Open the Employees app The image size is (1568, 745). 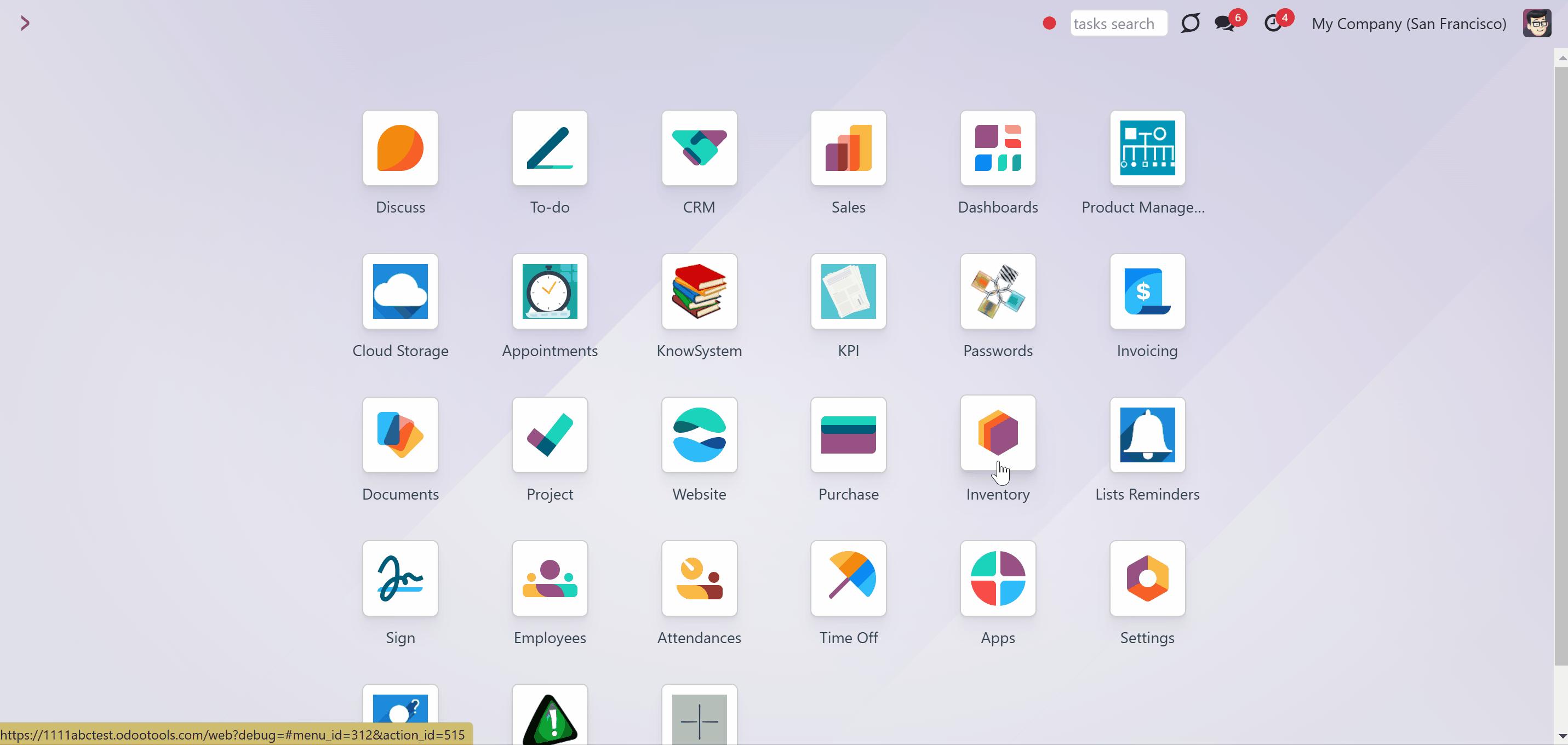click(x=550, y=578)
